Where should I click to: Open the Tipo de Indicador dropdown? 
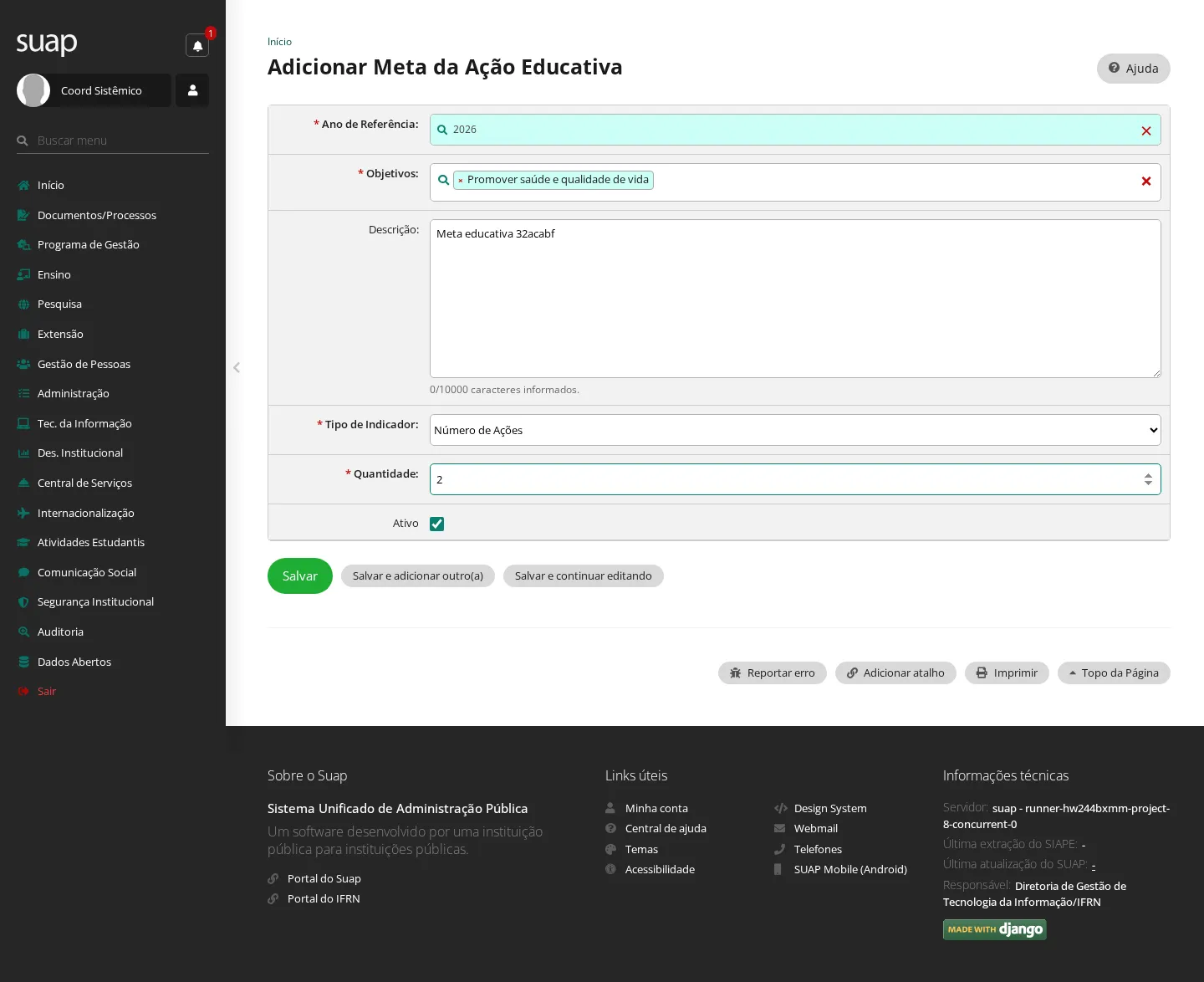tap(795, 430)
